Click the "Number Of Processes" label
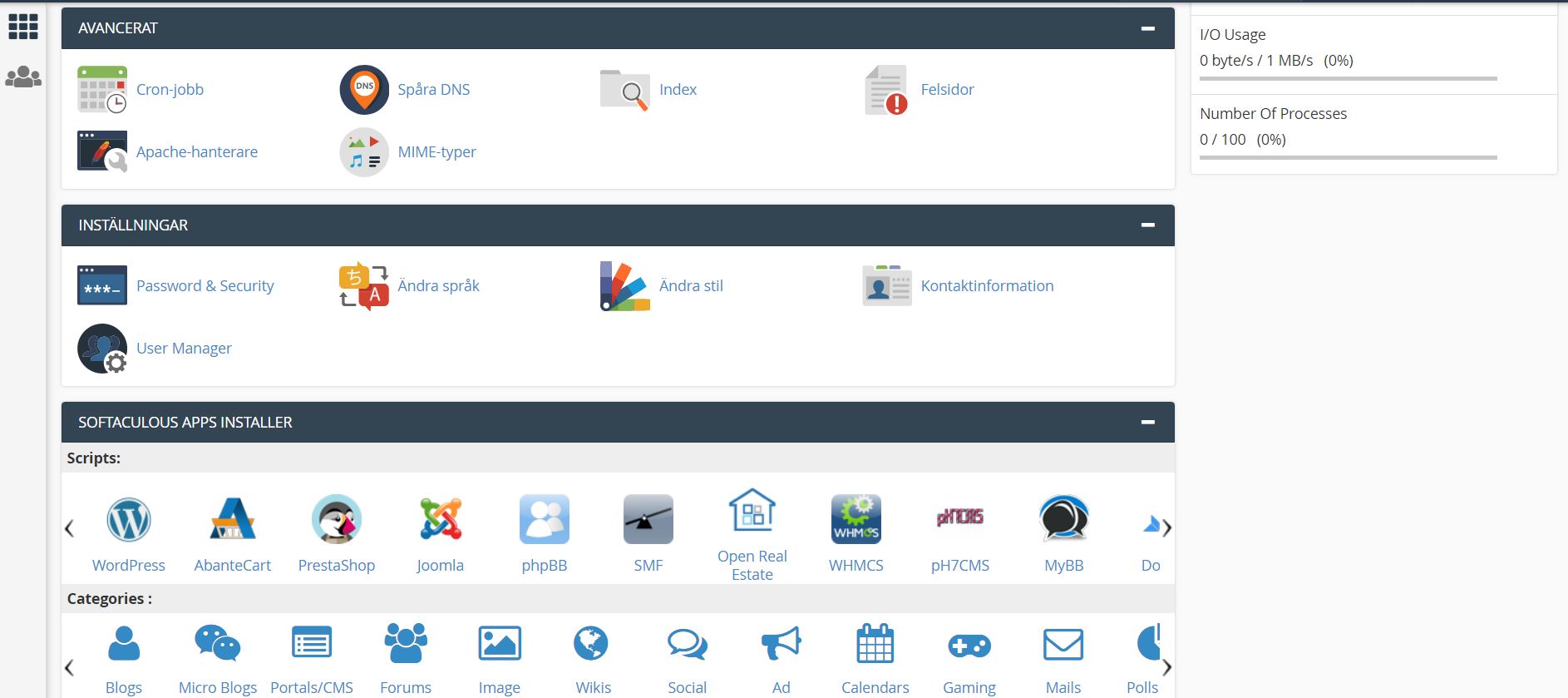1568x698 pixels. 1274,114
